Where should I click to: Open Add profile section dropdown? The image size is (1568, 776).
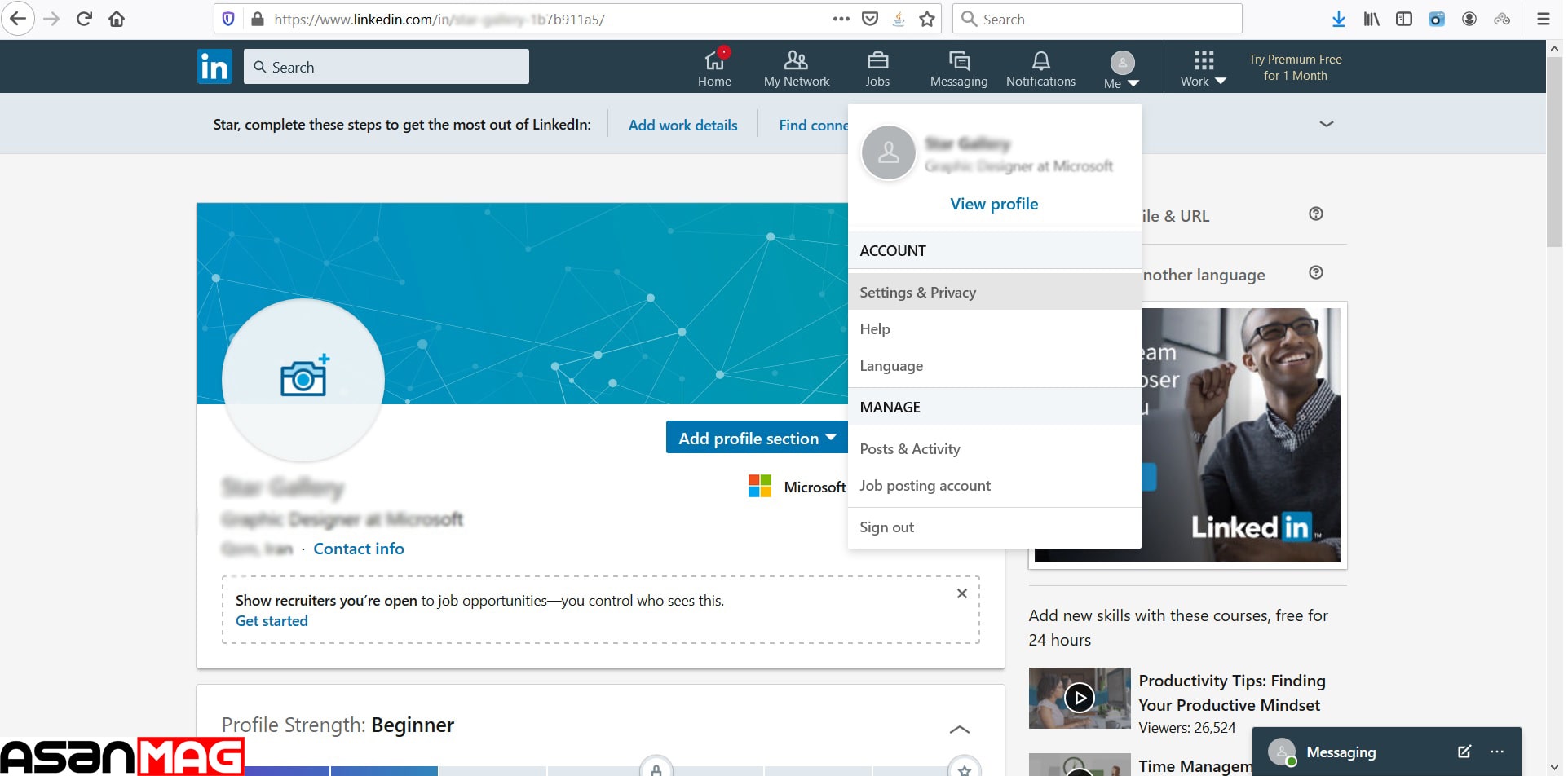point(757,438)
